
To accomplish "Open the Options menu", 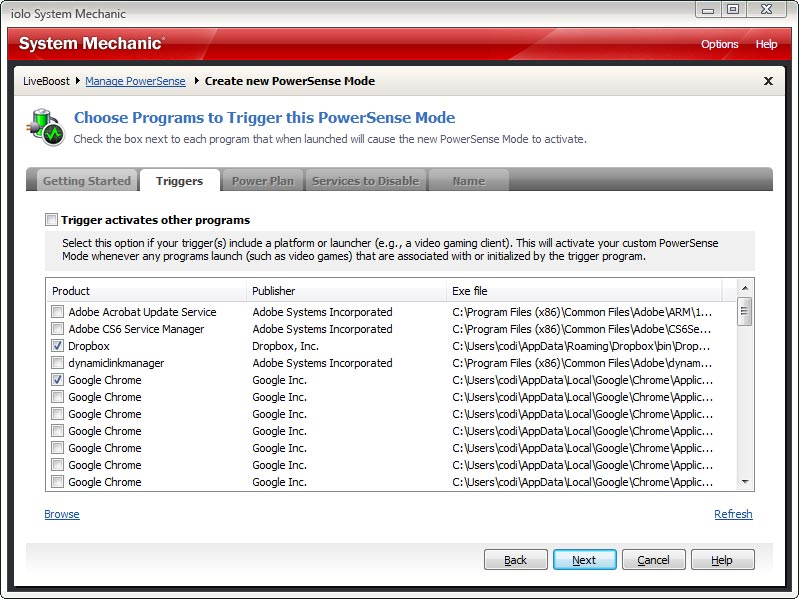I will click(x=720, y=44).
